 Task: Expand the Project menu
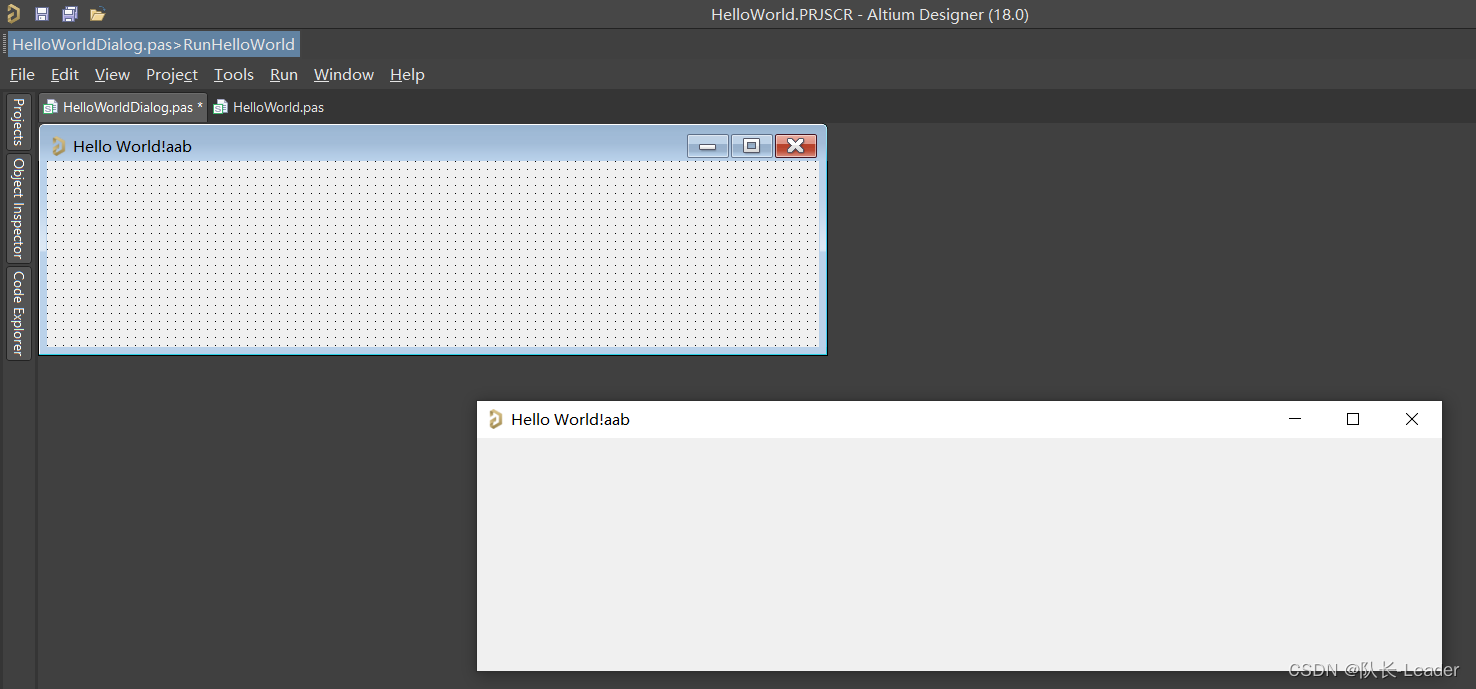171,75
